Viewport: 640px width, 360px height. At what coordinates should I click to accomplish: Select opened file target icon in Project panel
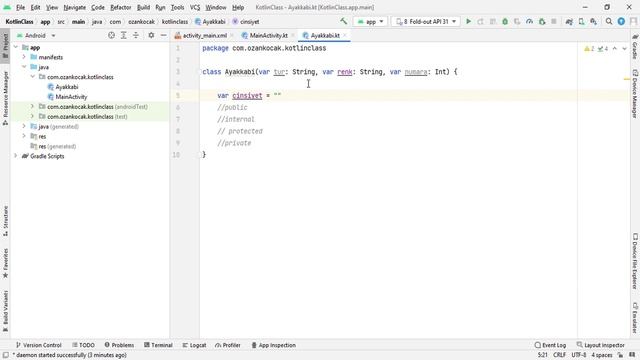[111, 36]
